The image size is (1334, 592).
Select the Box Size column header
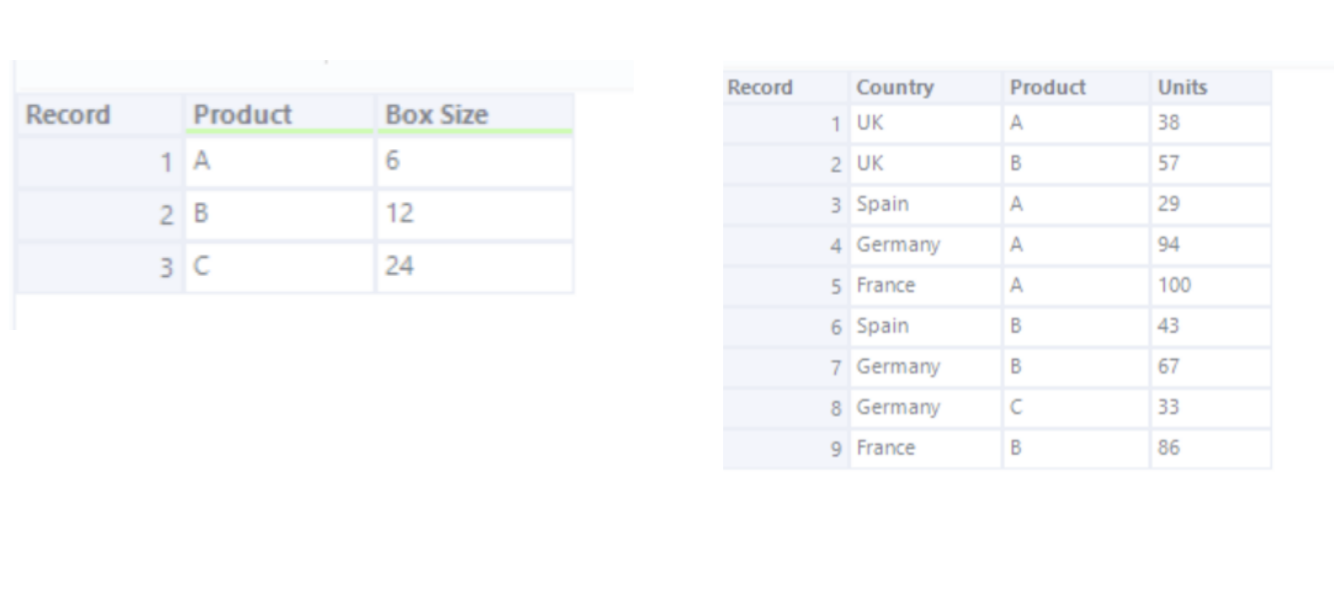(475, 114)
